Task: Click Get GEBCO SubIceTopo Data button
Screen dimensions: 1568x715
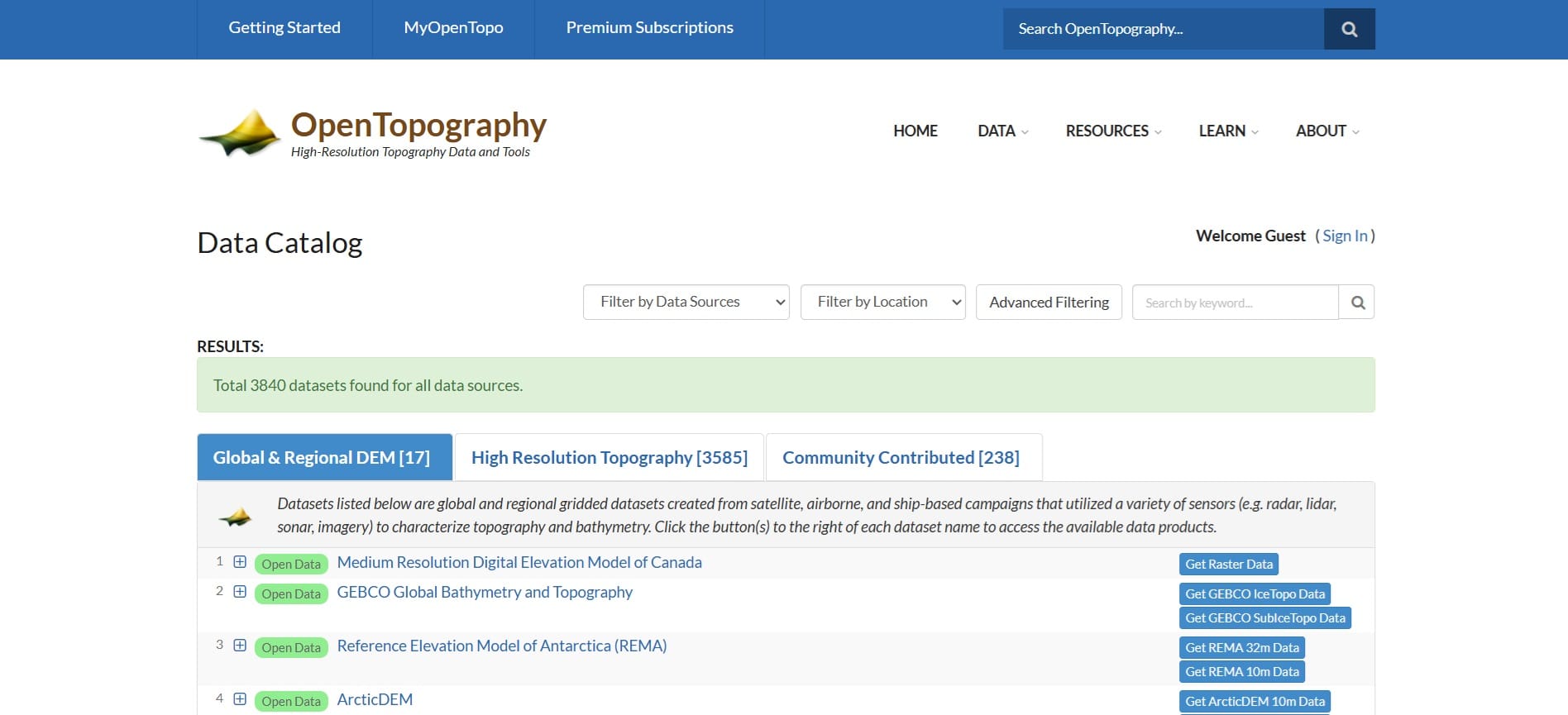Action: pyautogui.click(x=1264, y=617)
